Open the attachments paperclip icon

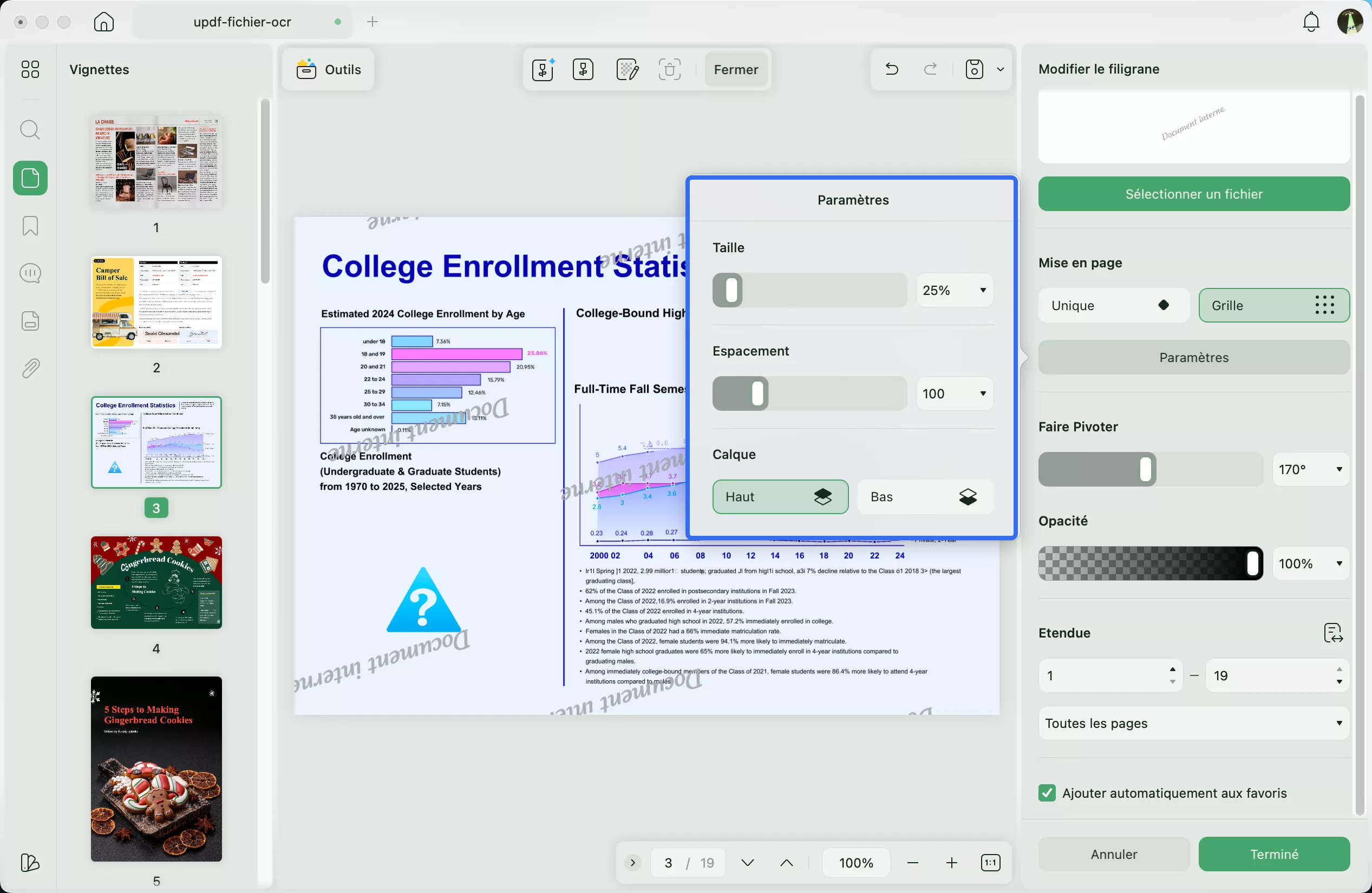click(x=30, y=368)
